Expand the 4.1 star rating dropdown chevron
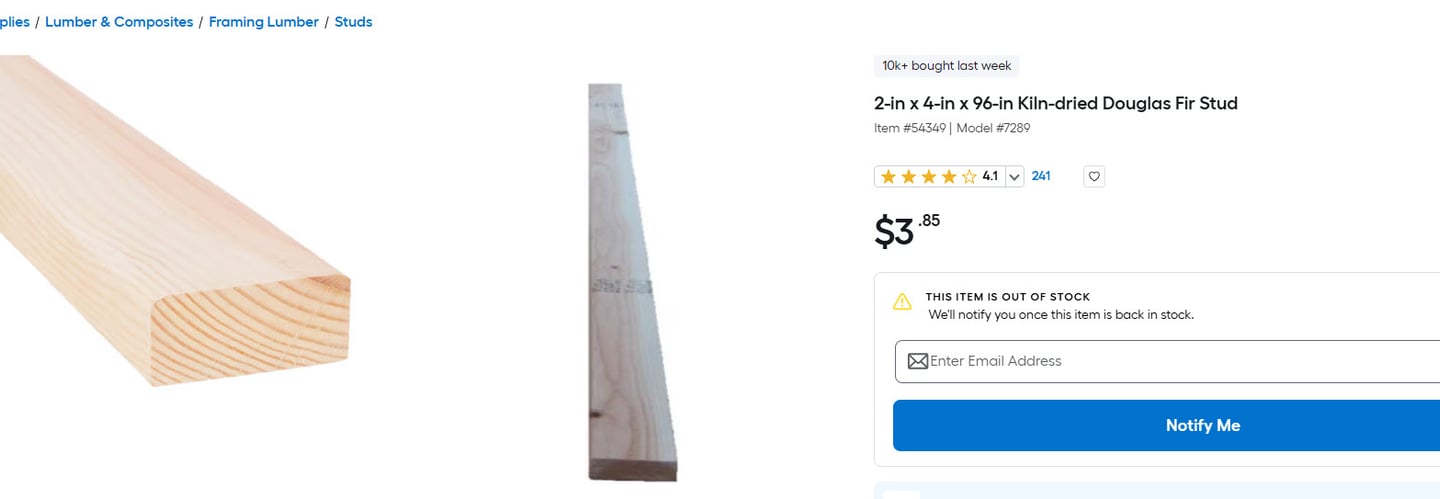This screenshot has width=1440, height=499. click(1014, 177)
